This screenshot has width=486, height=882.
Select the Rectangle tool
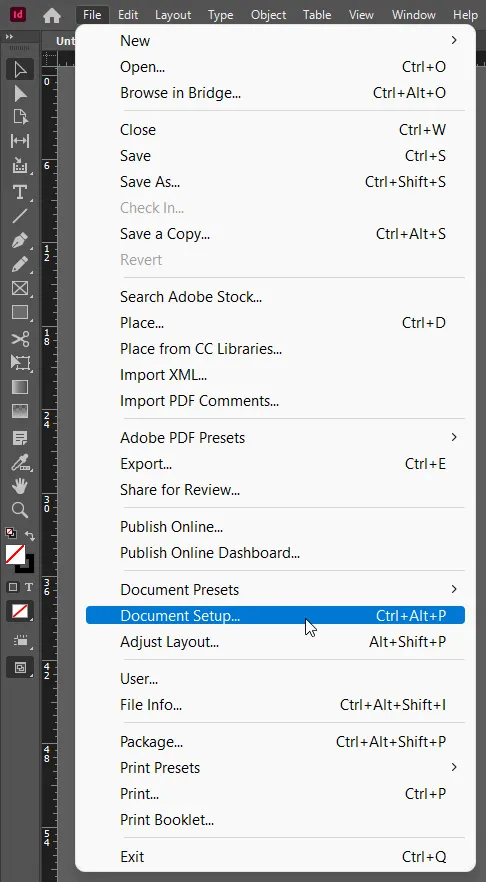20,312
